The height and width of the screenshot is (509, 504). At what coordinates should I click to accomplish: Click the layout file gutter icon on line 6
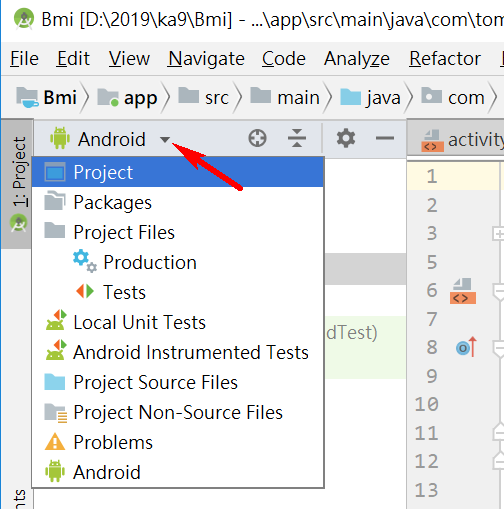click(463, 291)
